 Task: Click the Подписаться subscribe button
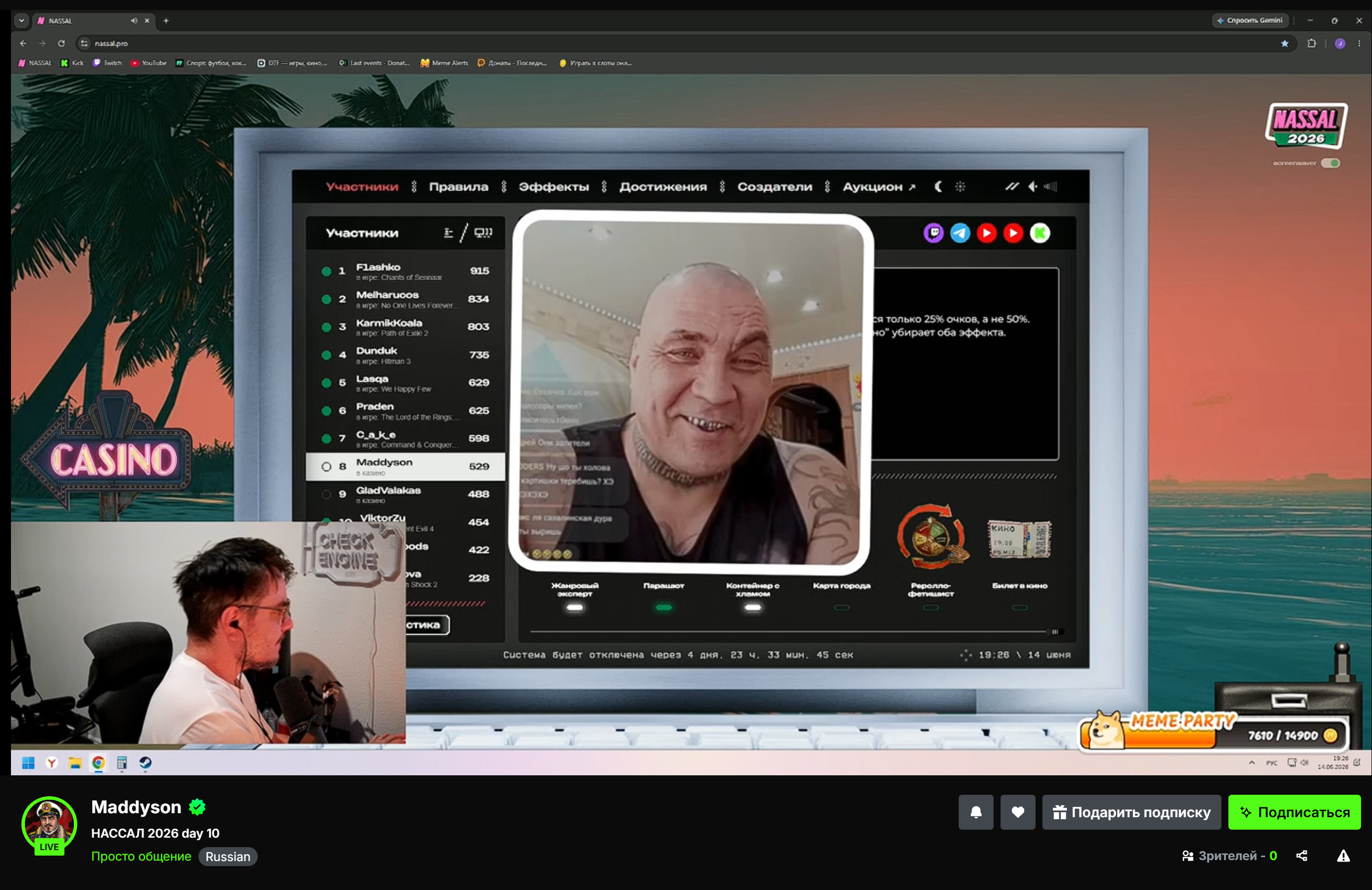[x=1294, y=812]
